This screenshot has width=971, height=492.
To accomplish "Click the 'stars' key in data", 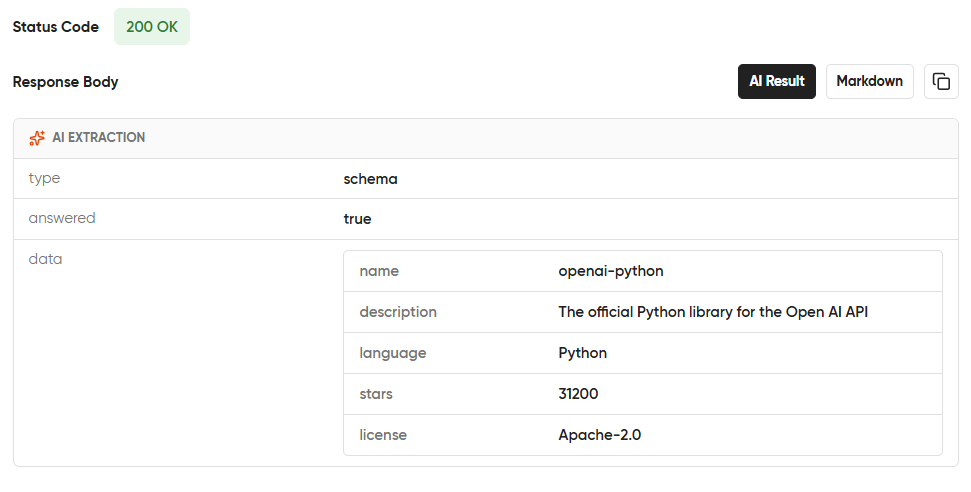I will (x=376, y=394).
